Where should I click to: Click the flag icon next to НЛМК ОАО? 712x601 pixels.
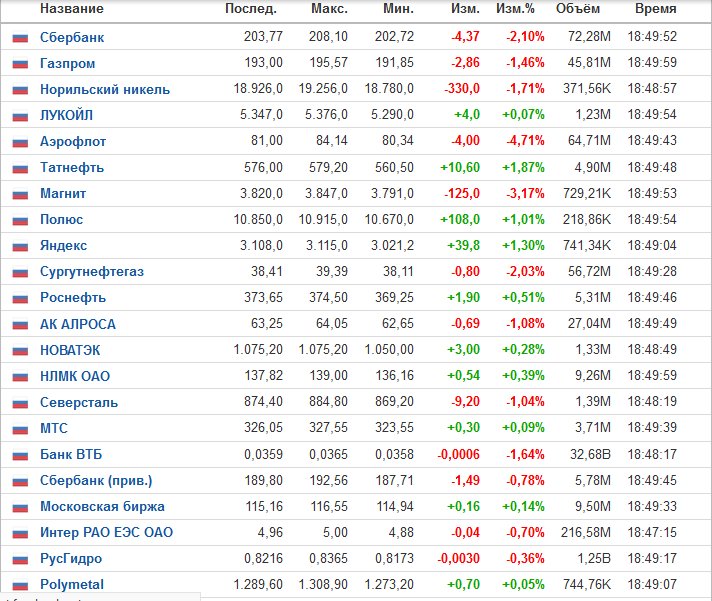pos(20,376)
